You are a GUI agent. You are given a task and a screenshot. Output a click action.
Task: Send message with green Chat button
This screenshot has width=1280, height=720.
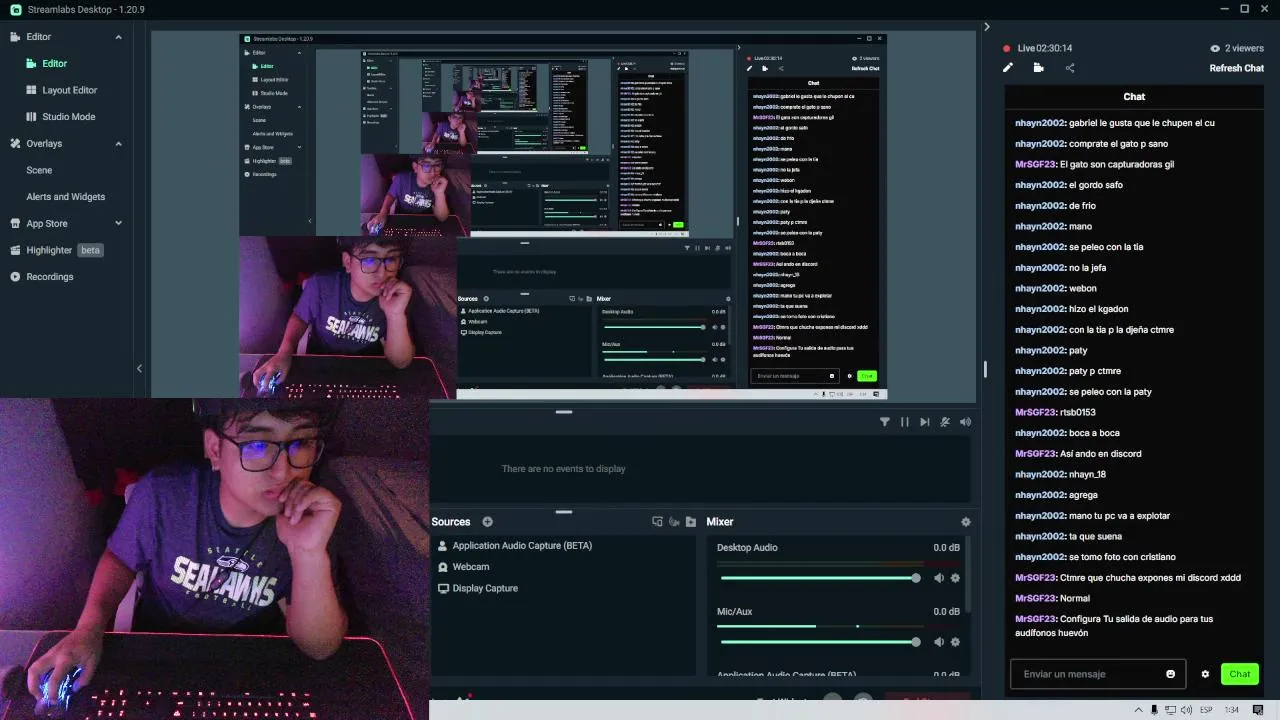[1240, 674]
